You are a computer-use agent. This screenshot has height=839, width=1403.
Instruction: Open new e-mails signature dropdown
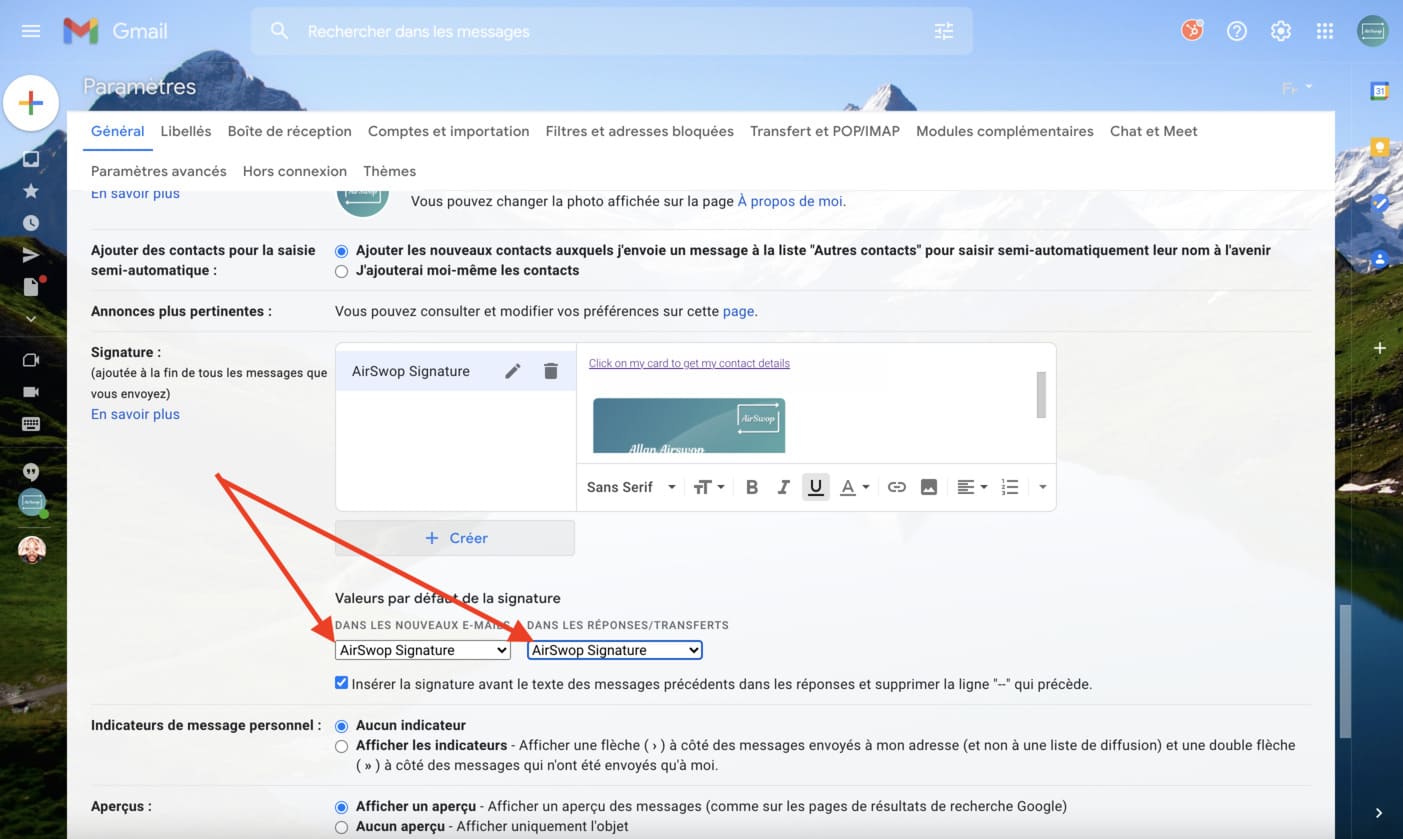coord(423,650)
